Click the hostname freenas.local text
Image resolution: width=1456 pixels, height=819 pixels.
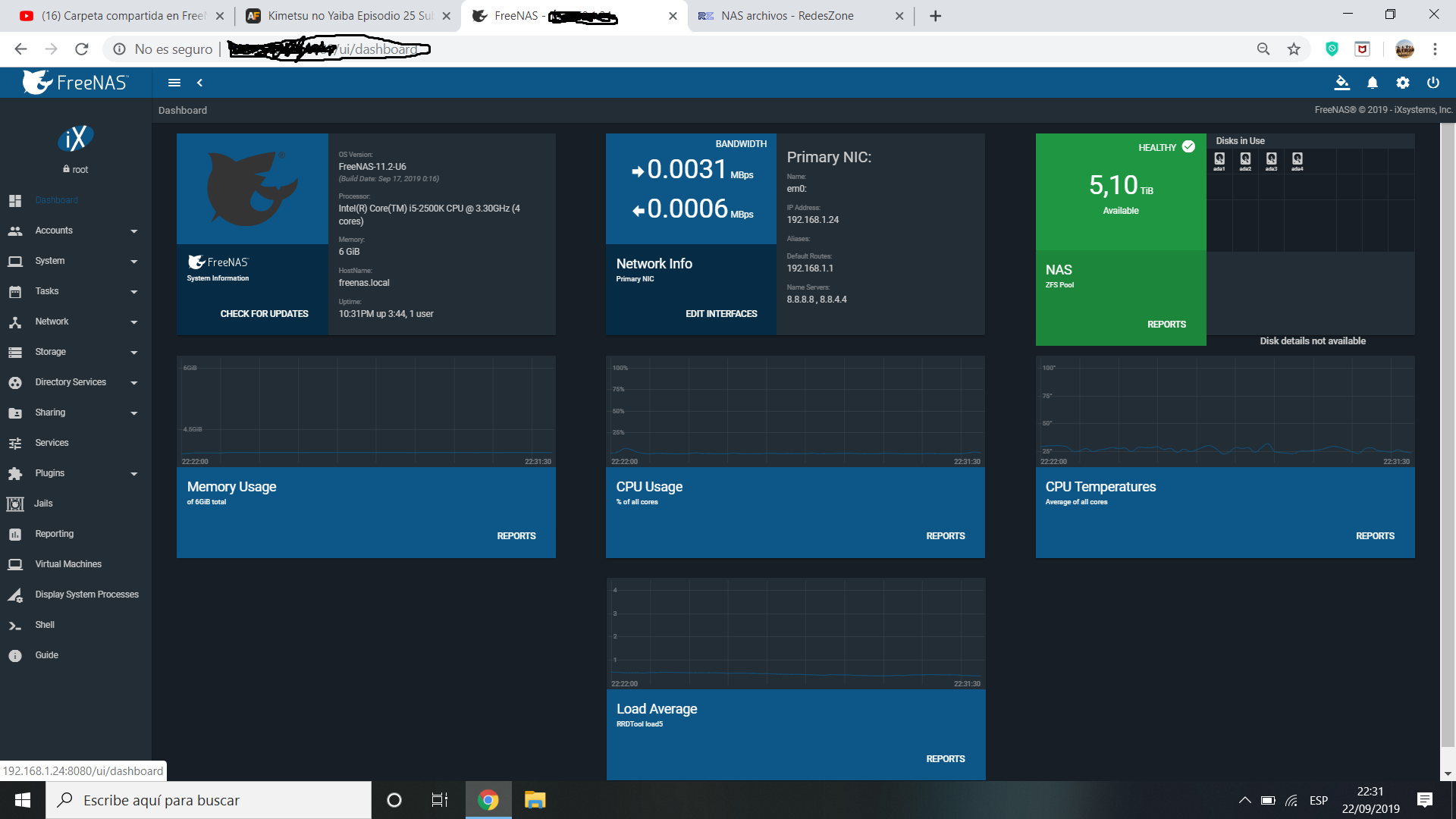point(364,283)
